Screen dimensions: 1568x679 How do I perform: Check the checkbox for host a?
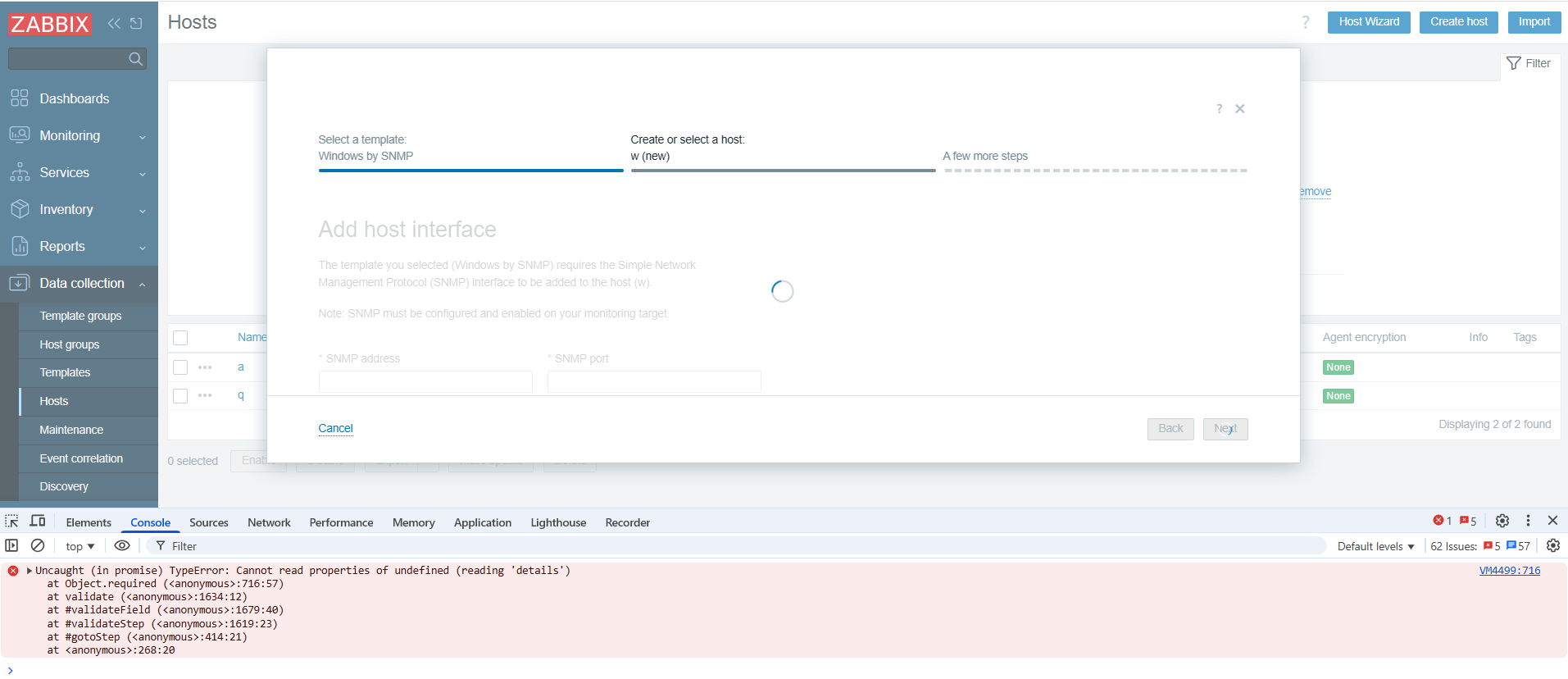coord(180,367)
